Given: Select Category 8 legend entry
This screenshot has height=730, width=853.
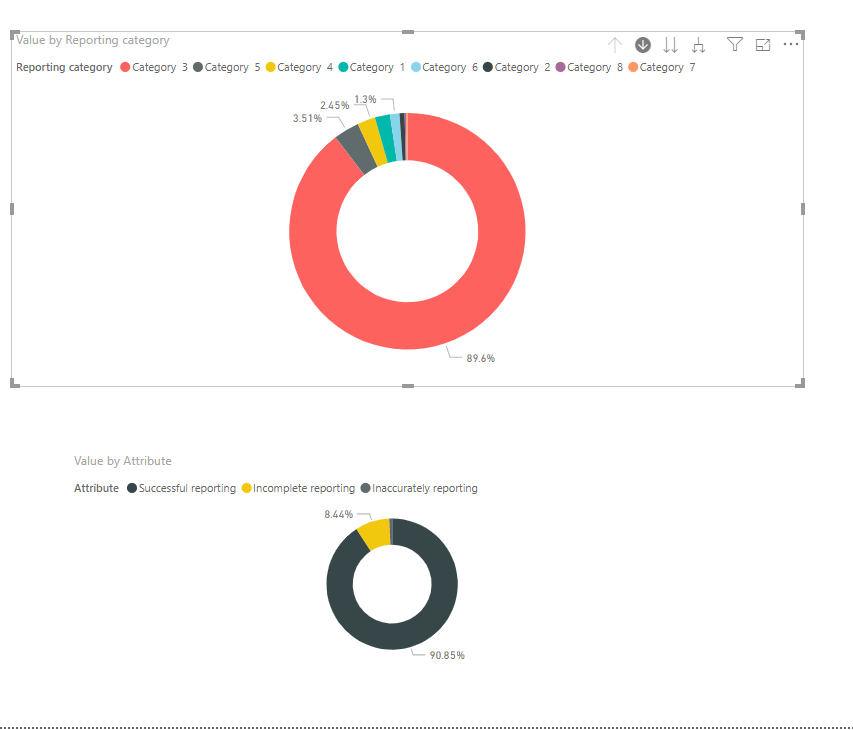Looking at the screenshot, I should (x=589, y=67).
